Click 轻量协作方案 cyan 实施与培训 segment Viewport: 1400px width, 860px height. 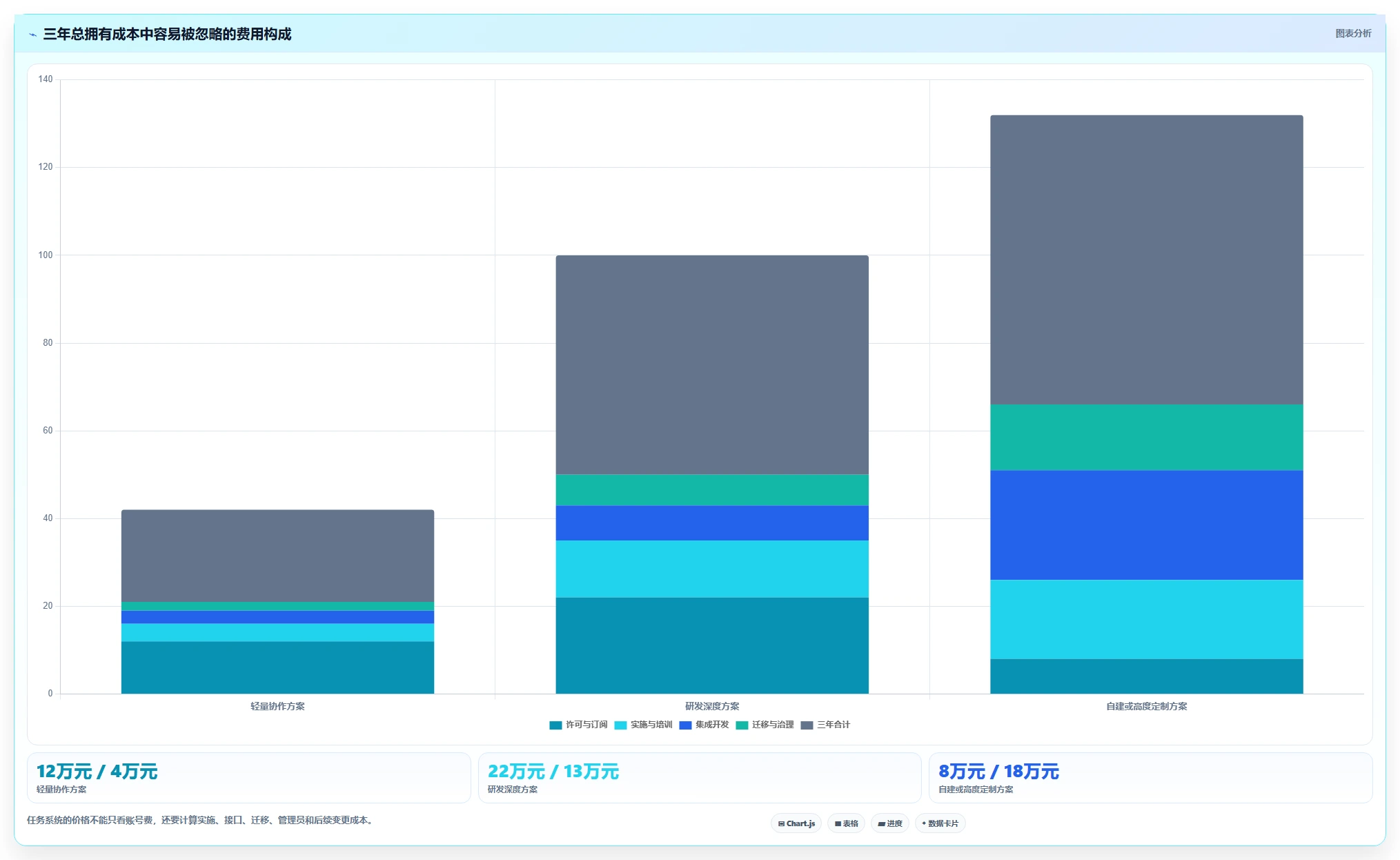(277, 632)
